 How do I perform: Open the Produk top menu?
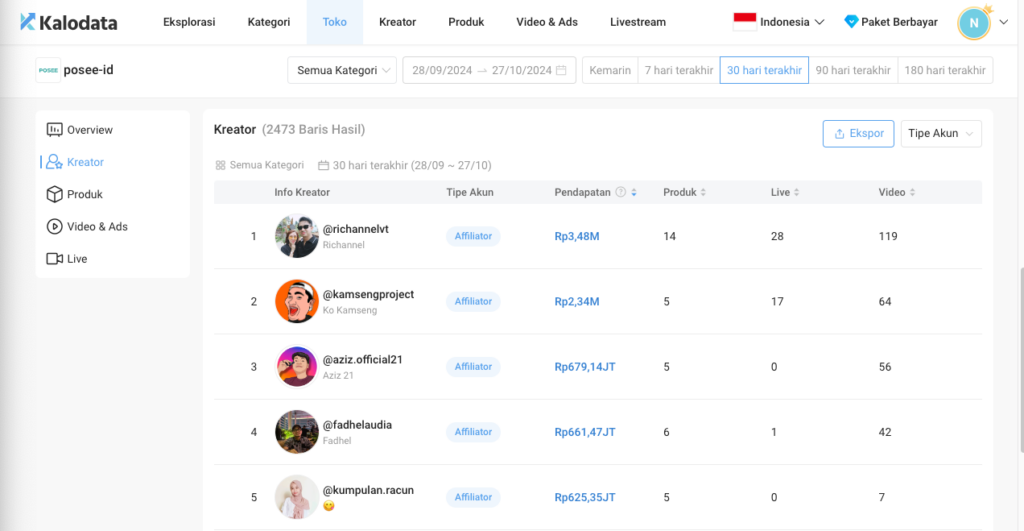coord(466,22)
